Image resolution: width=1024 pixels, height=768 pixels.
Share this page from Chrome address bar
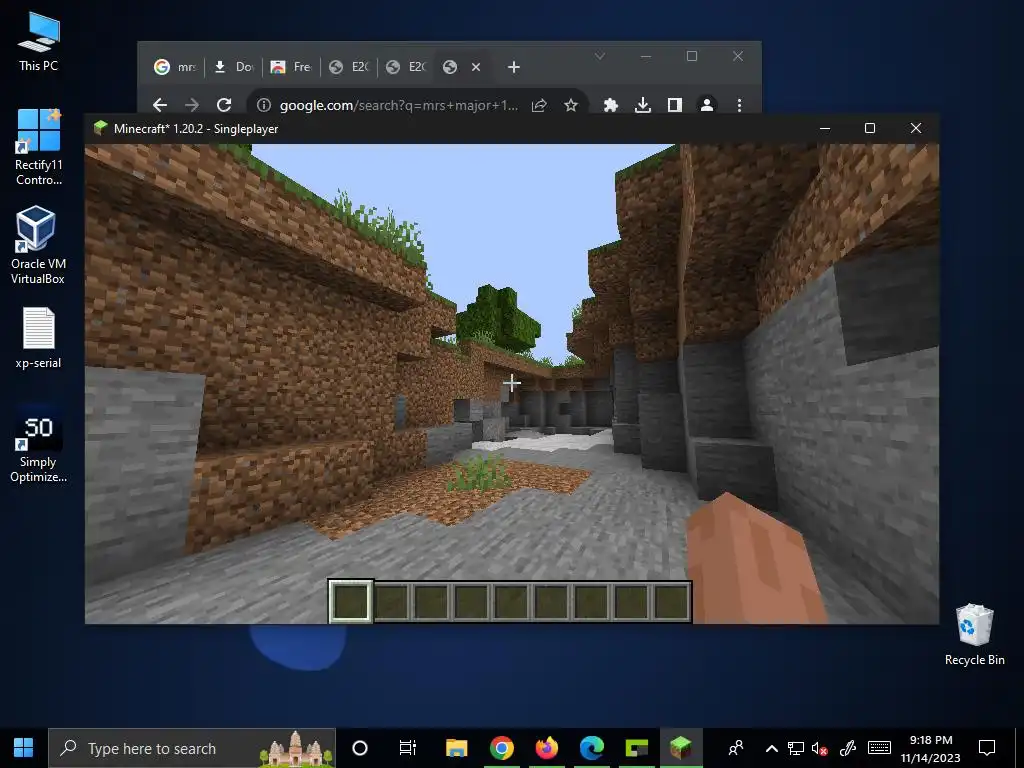[539, 105]
